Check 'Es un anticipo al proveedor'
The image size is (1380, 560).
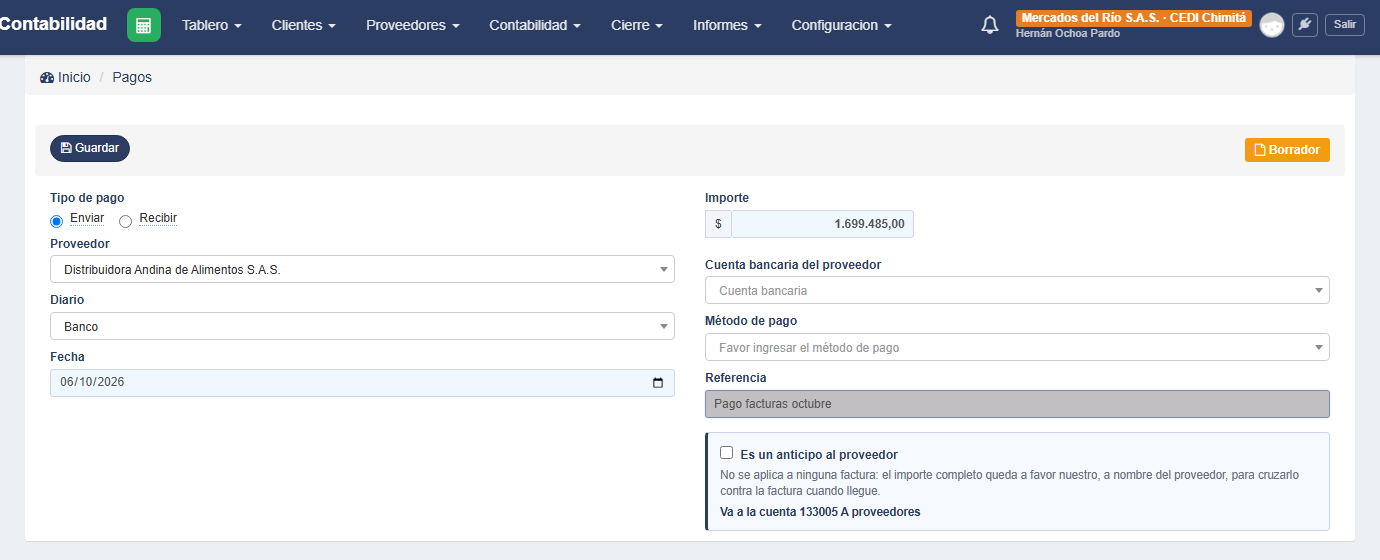pos(727,453)
